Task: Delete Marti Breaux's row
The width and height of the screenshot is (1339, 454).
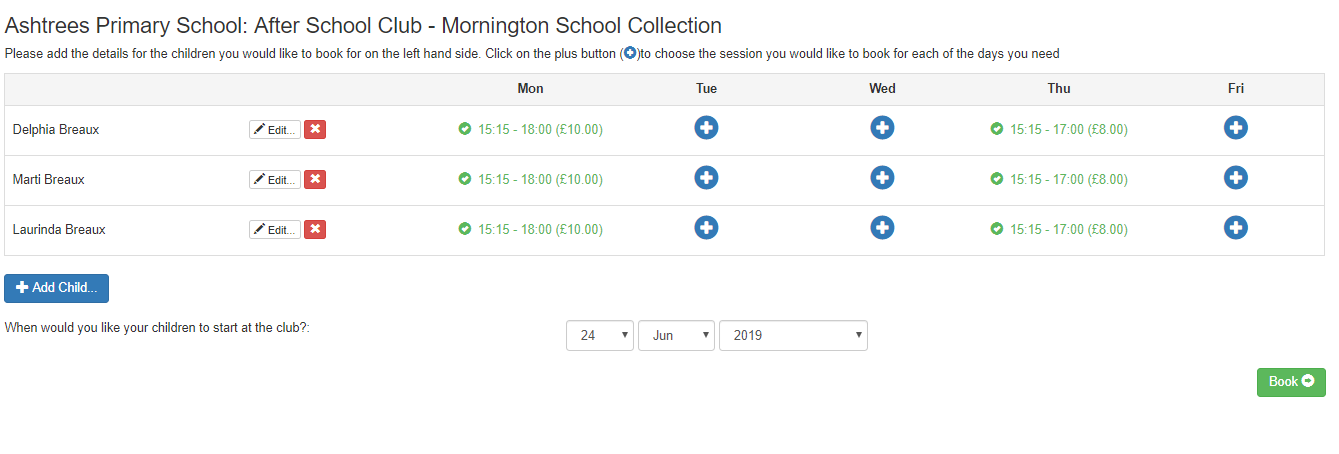Action: pyautogui.click(x=315, y=179)
